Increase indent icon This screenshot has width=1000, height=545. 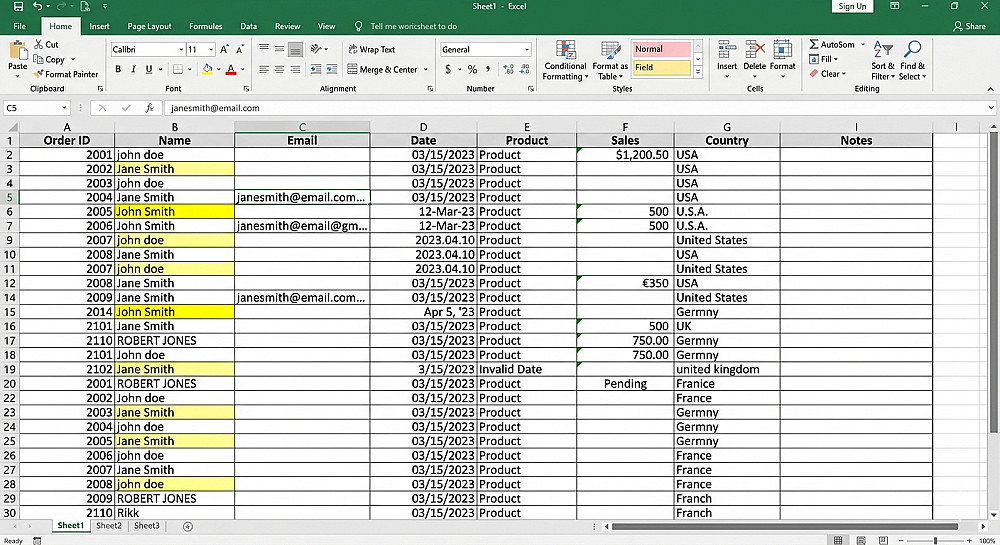pos(332,69)
